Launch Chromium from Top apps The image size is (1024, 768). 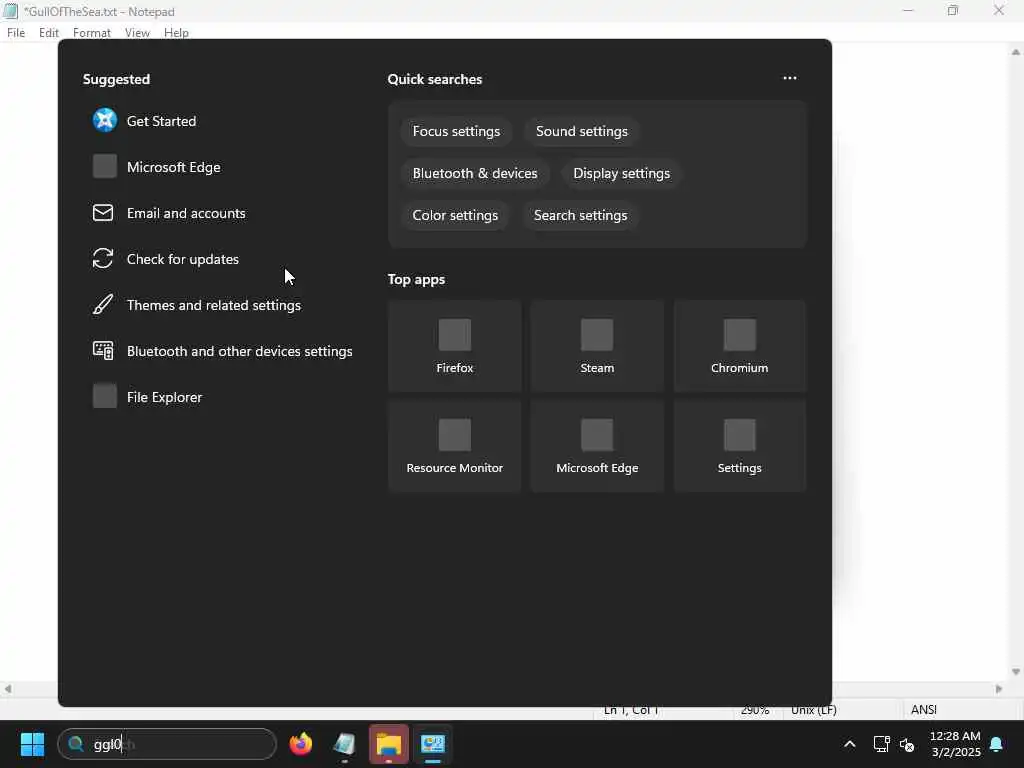pos(739,346)
